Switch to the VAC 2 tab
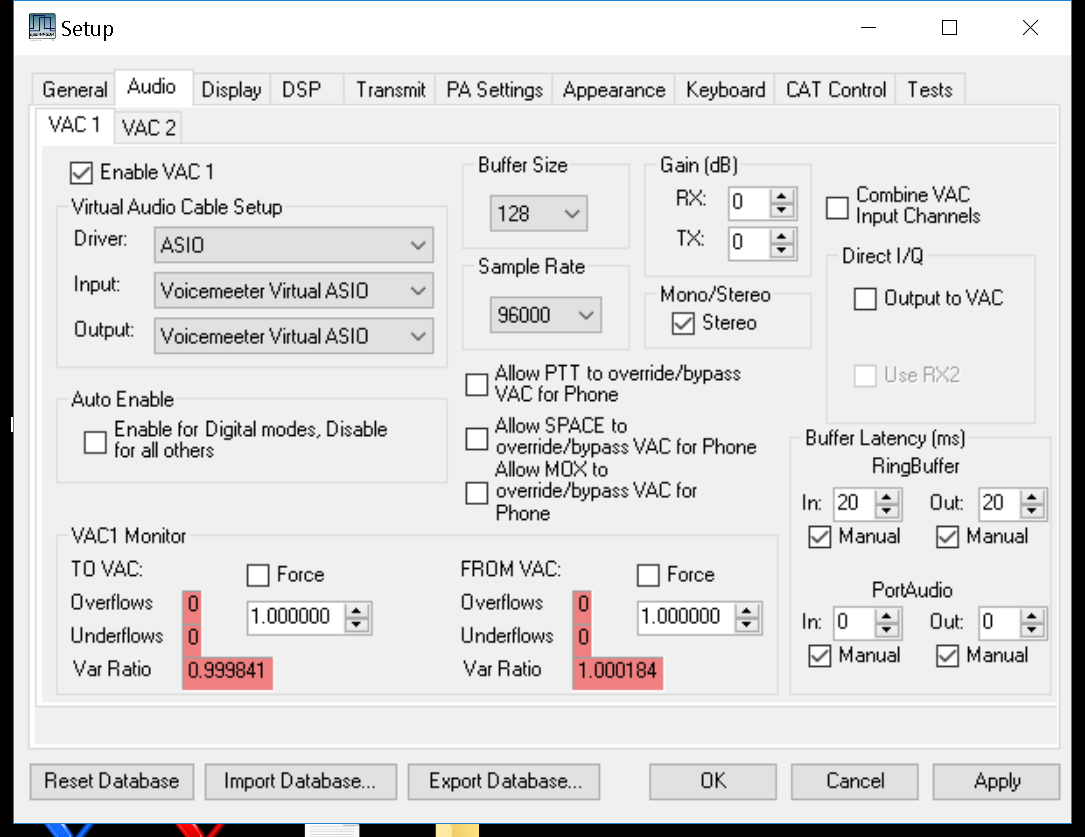 coord(148,128)
